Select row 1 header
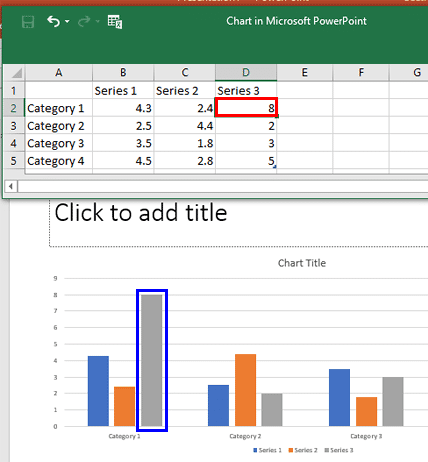Viewport: 428px width, 462px height. pyautogui.click(x=14, y=90)
